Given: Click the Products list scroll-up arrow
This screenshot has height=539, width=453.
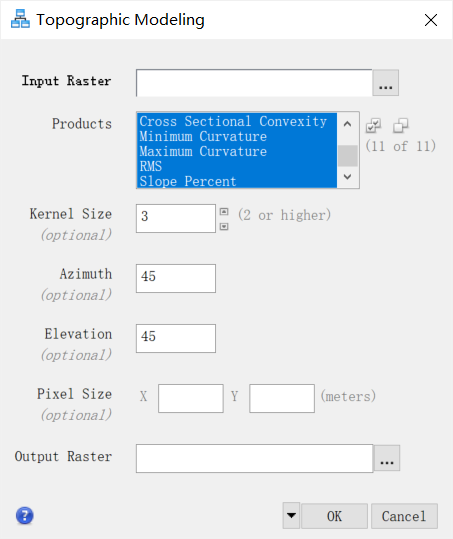Looking at the screenshot, I should tap(347, 124).
